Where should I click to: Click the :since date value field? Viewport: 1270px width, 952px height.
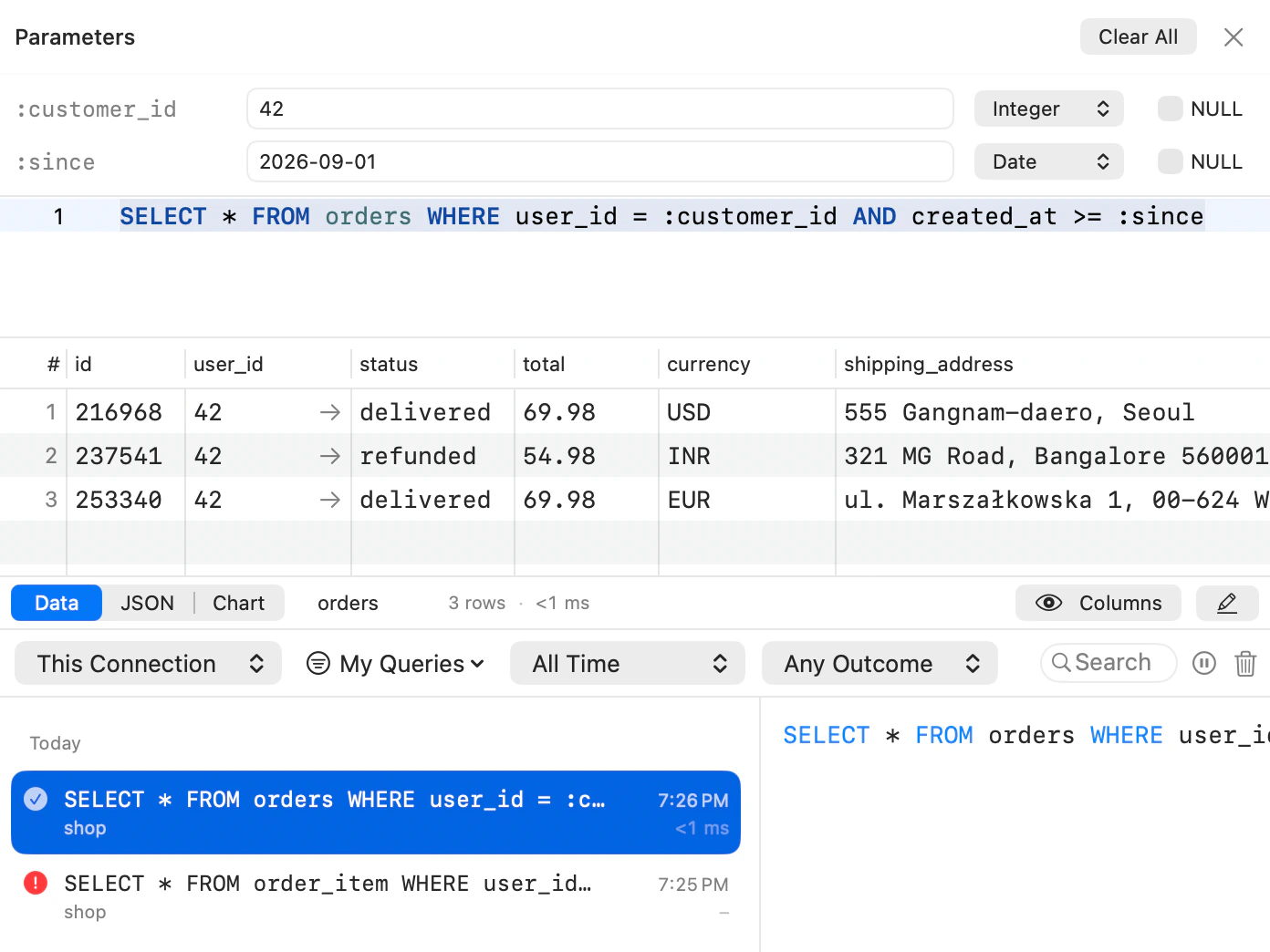click(600, 161)
